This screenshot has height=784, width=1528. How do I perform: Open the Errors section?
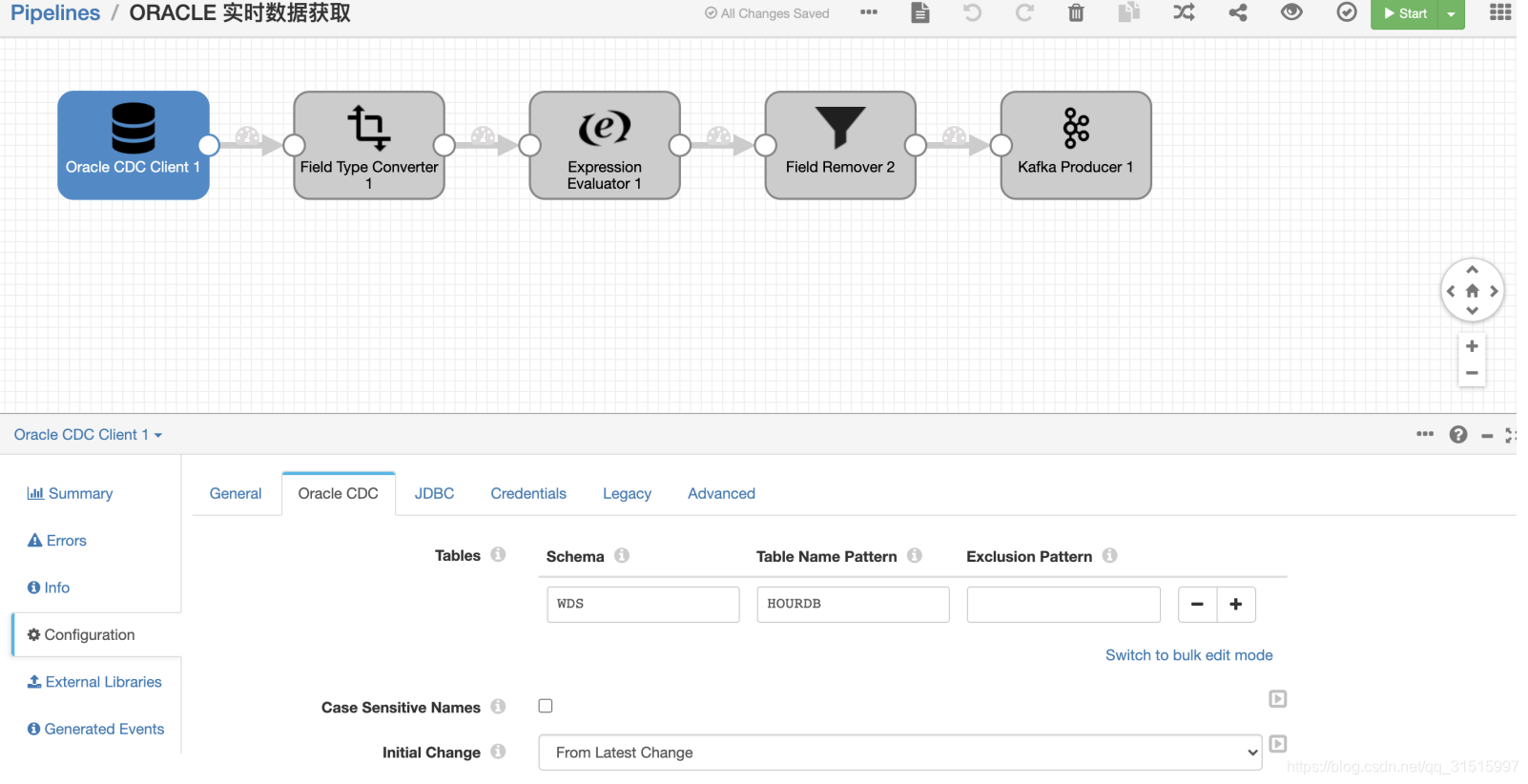point(57,540)
